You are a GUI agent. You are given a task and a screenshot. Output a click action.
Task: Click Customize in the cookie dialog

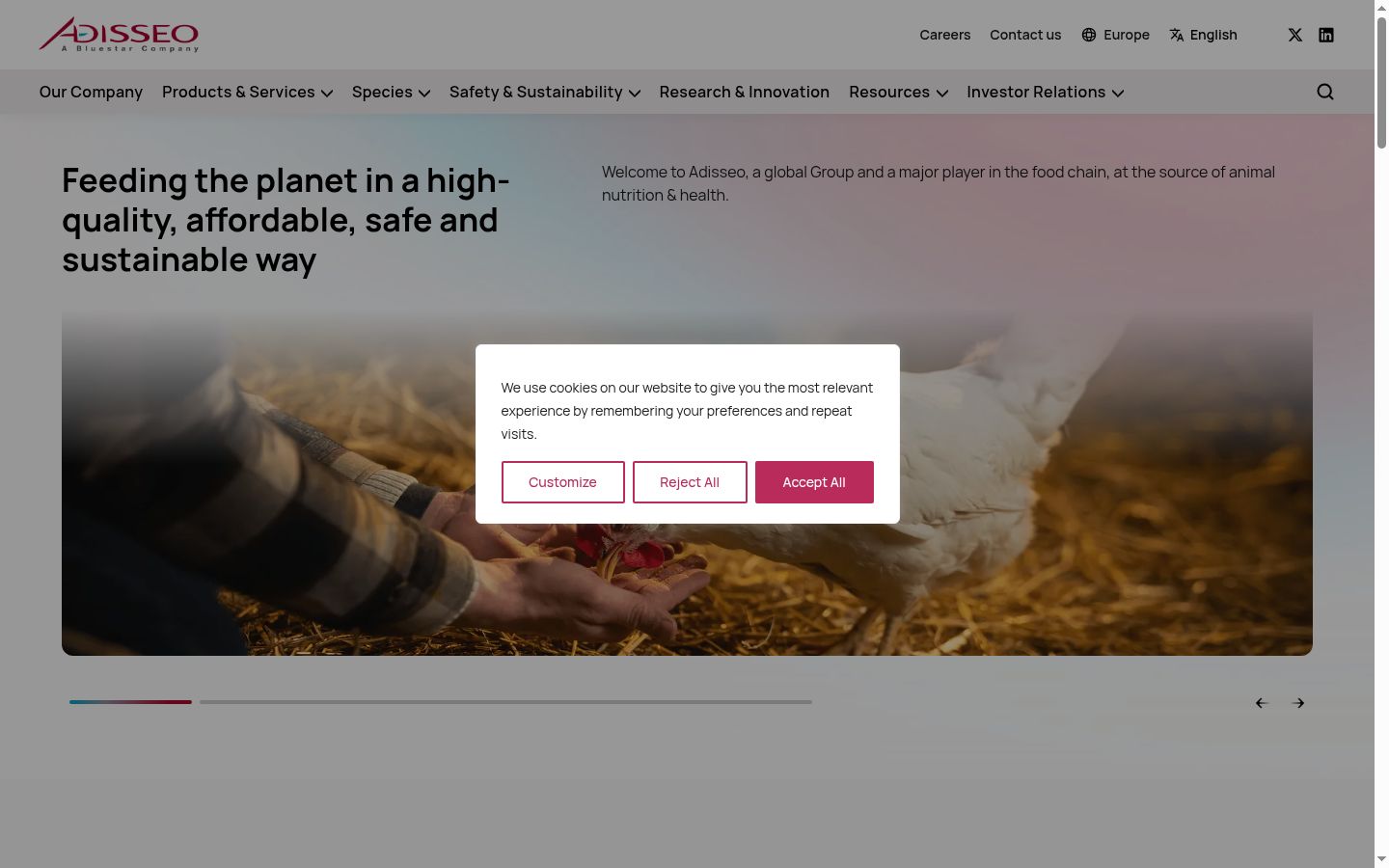point(562,482)
